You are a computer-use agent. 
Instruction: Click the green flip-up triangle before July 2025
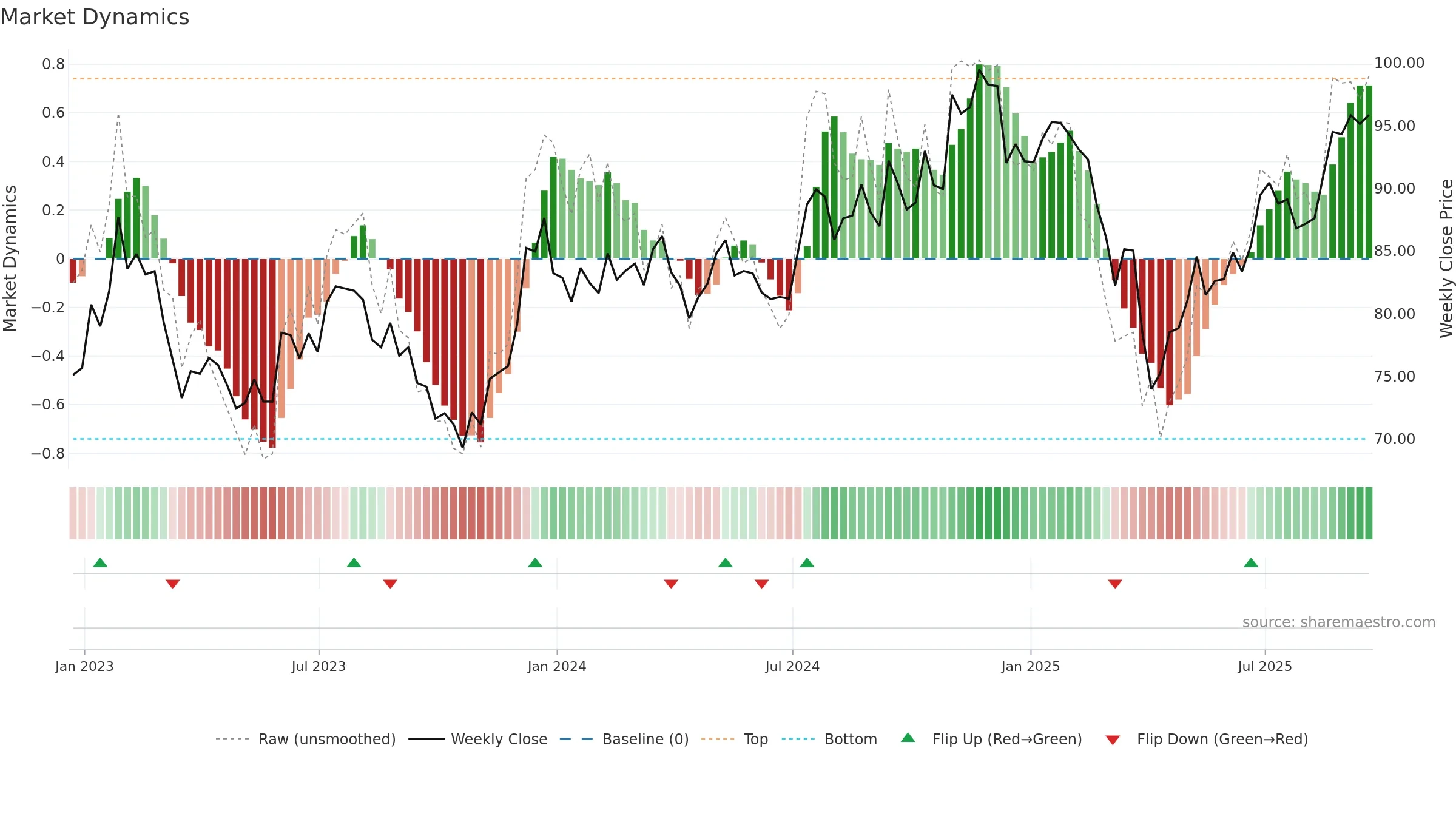pos(1251,562)
